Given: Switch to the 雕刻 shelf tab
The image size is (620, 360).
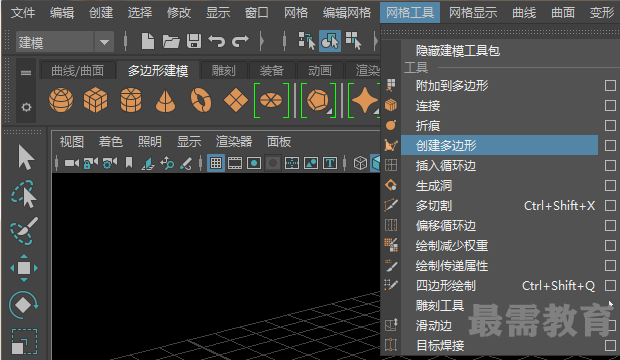Looking at the screenshot, I should [224, 71].
